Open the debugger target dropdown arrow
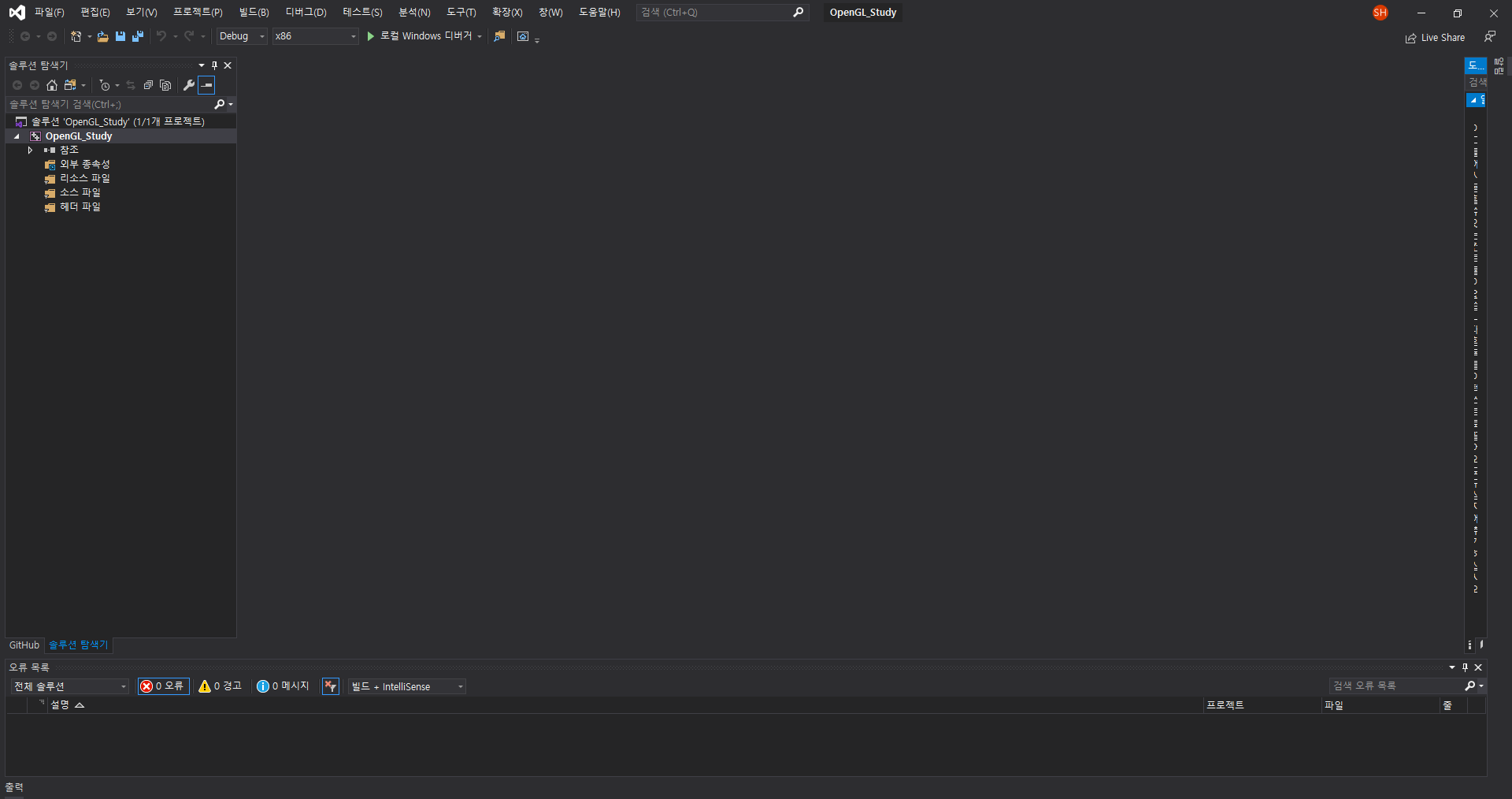This screenshot has width=1512, height=799. click(x=480, y=36)
